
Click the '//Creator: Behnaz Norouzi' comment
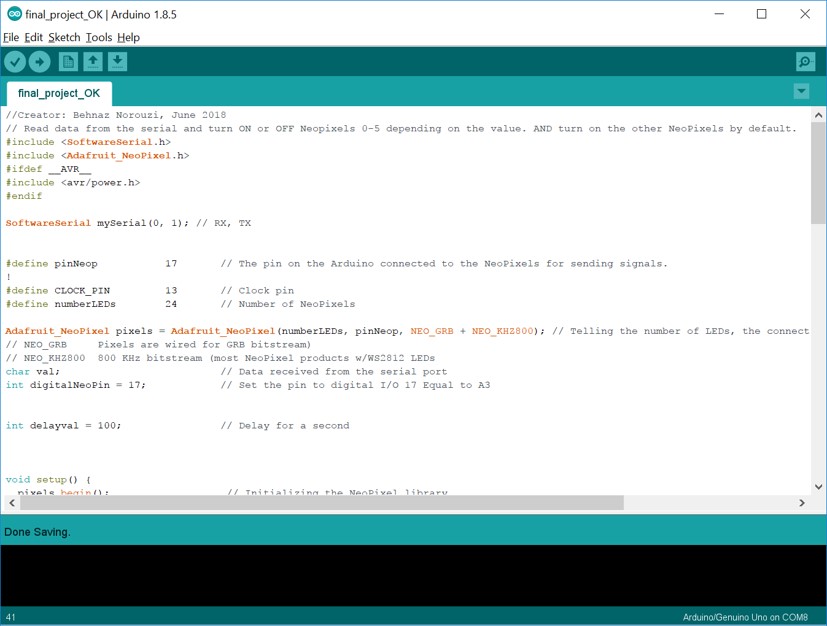(116, 115)
